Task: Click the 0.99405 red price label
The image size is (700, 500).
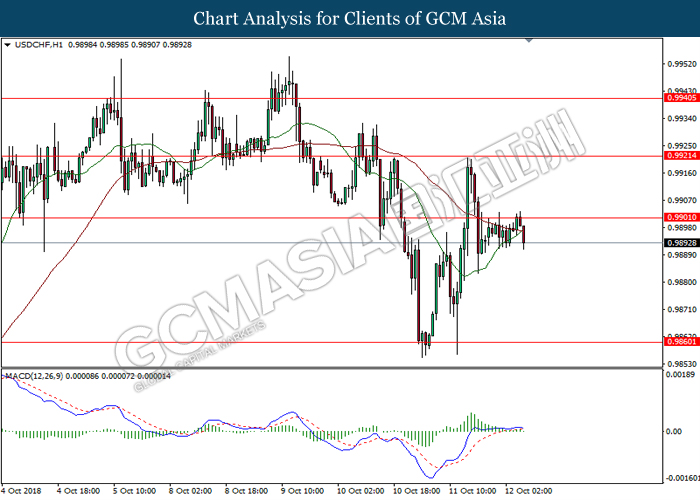Action: (x=682, y=98)
